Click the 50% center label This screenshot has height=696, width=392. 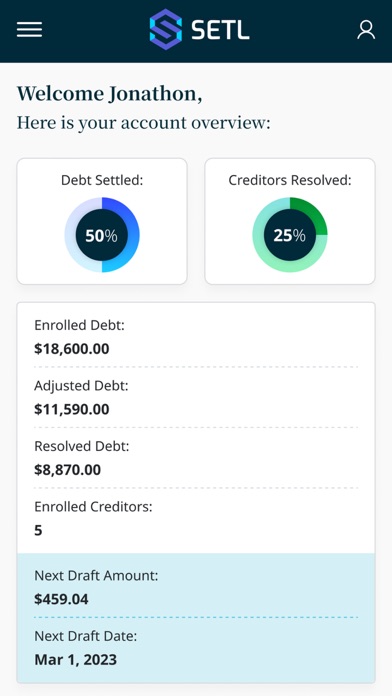tap(102, 236)
